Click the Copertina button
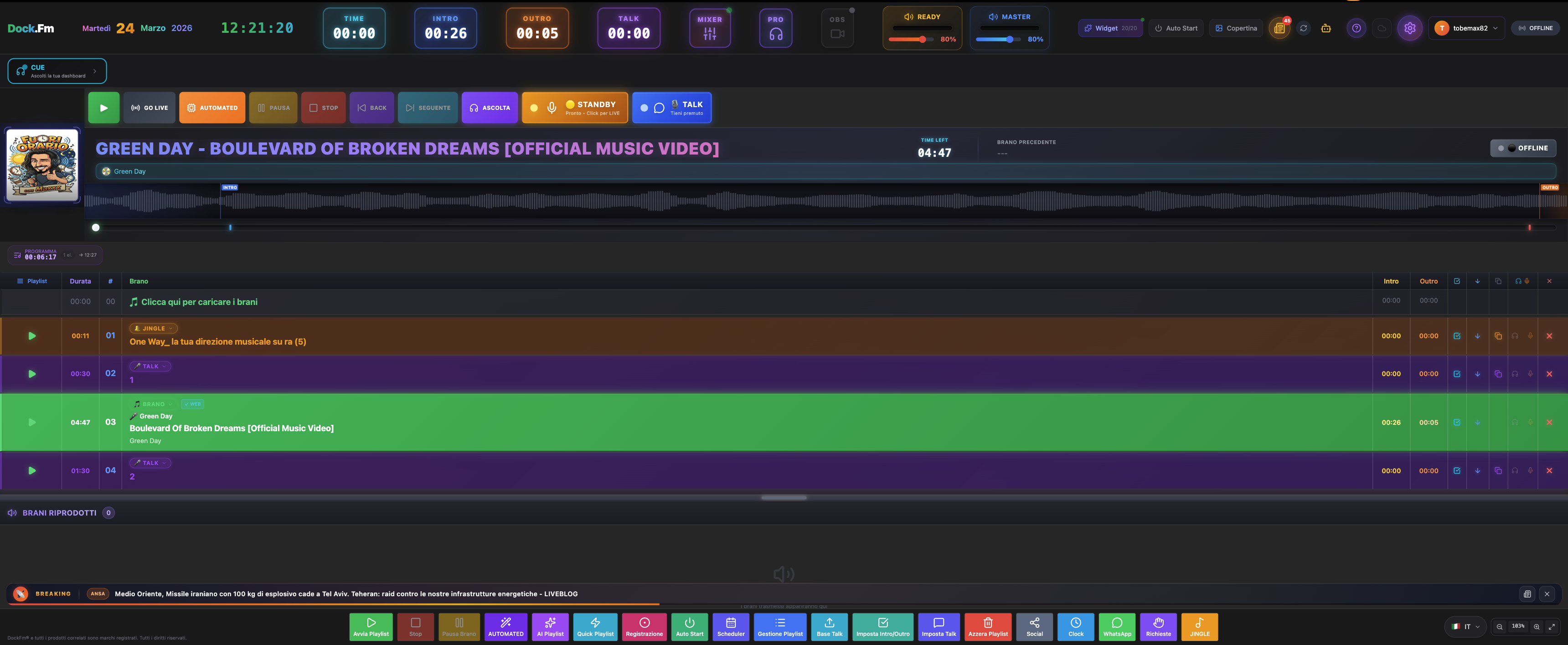1568x645 pixels. tap(1236, 28)
